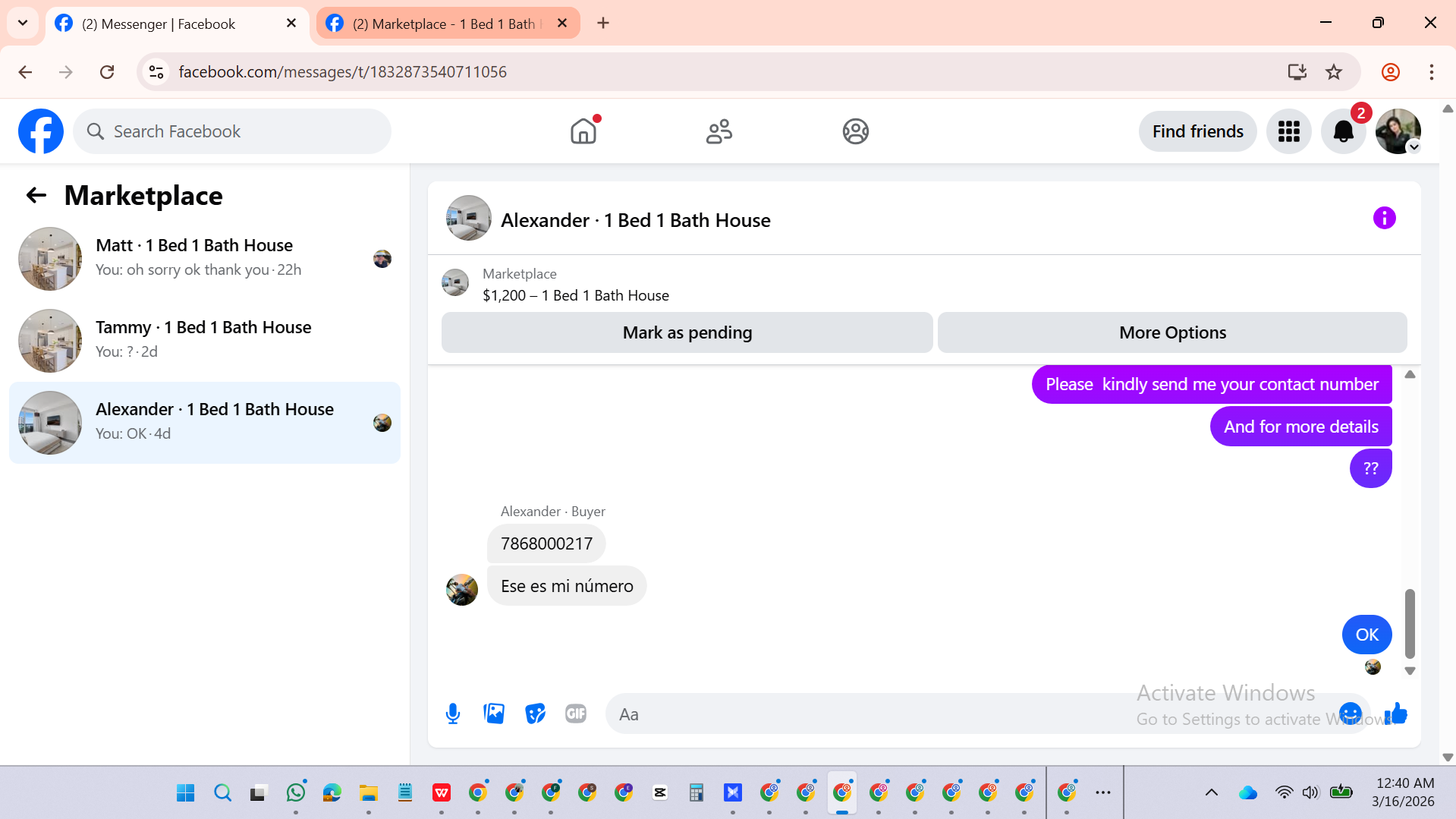Screen dimensions: 1456x819
Task: Click the chat scroll down arrow
Action: pos(1410,671)
